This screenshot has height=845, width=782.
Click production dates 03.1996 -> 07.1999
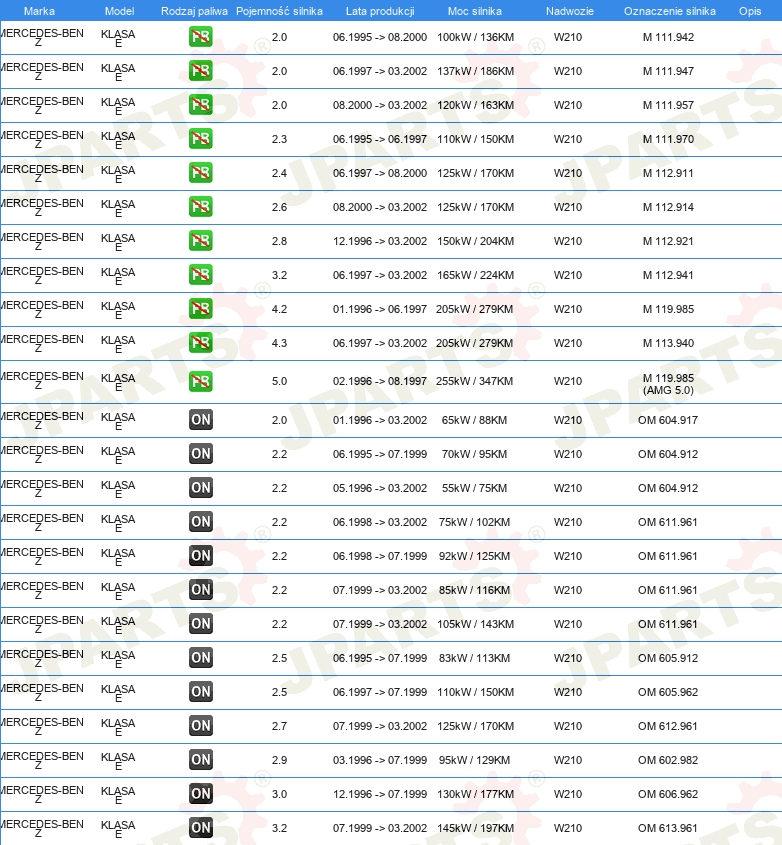[x=380, y=760]
